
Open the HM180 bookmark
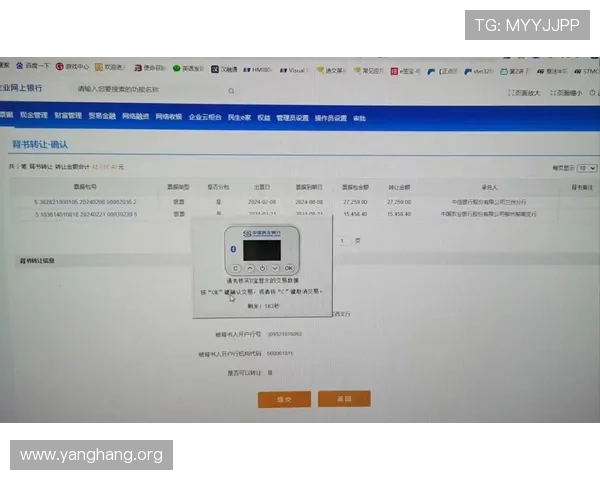coord(257,70)
